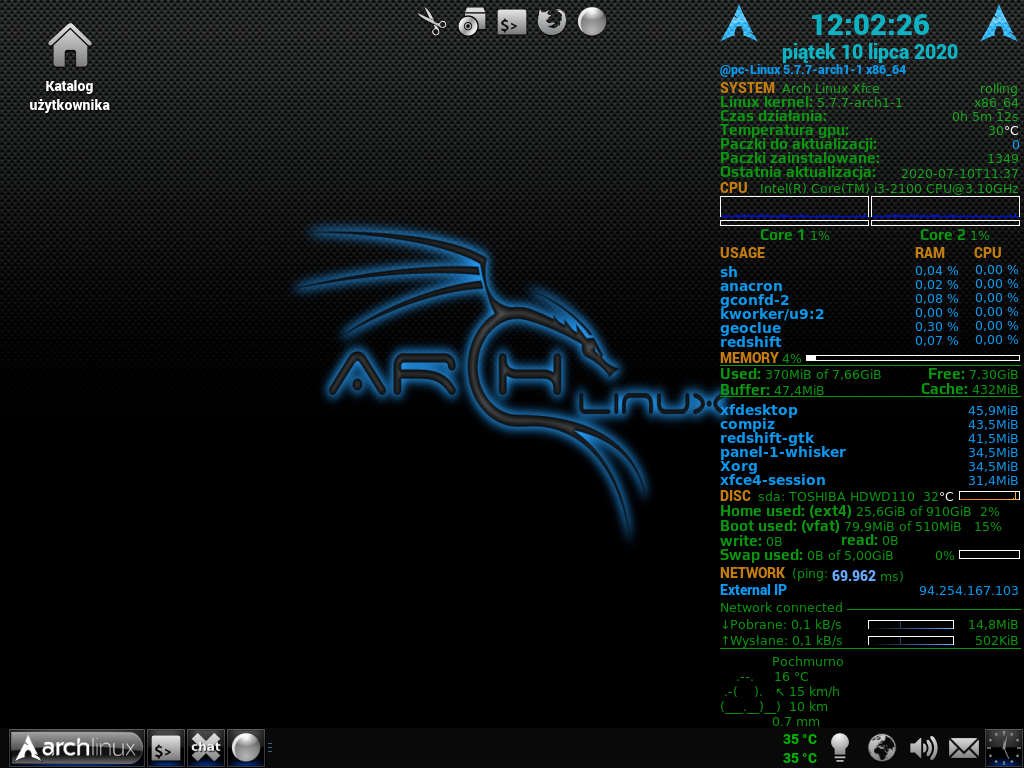Click the MEMORY usage progress bar
This screenshot has width=1024, height=768.
(x=912, y=358)
